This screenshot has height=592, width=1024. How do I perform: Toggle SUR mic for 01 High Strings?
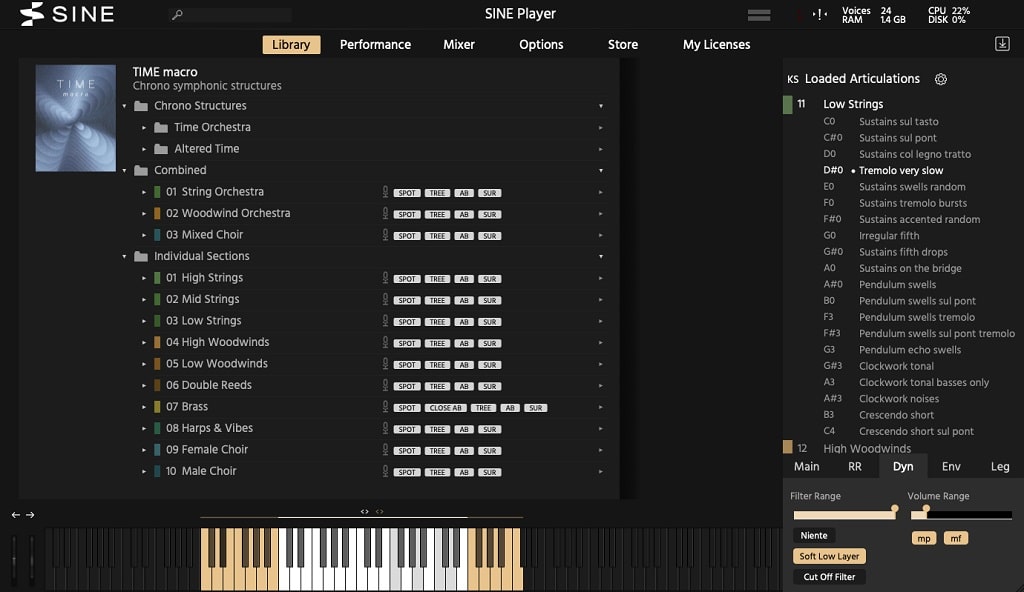[x=490, y=279]
